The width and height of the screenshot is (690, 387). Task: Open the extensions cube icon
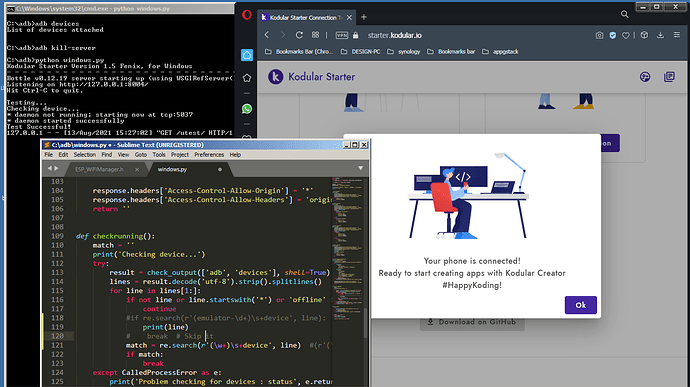[x=644, y=35]
